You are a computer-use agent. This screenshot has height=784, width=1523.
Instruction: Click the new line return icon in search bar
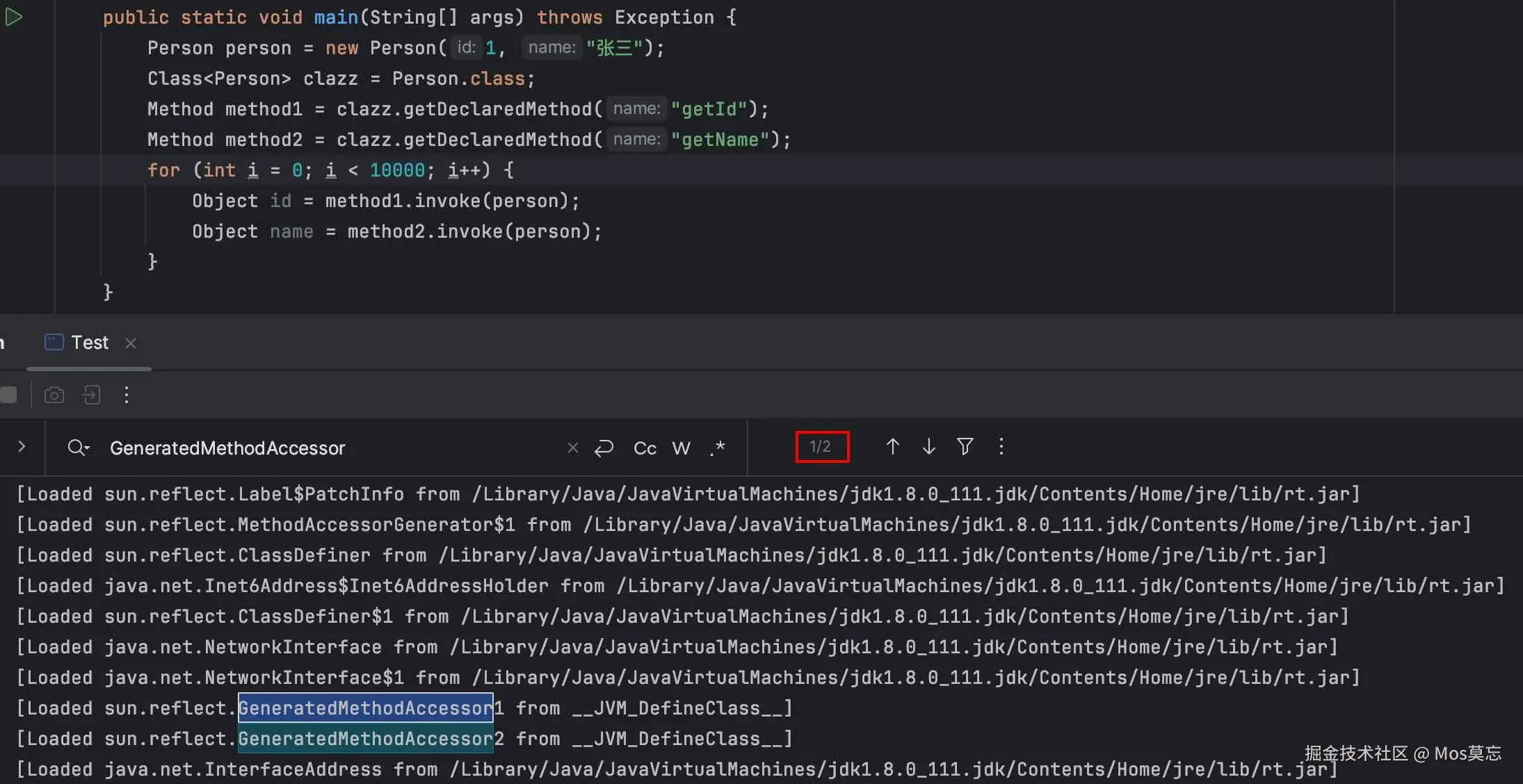click(x=604, y=448)
